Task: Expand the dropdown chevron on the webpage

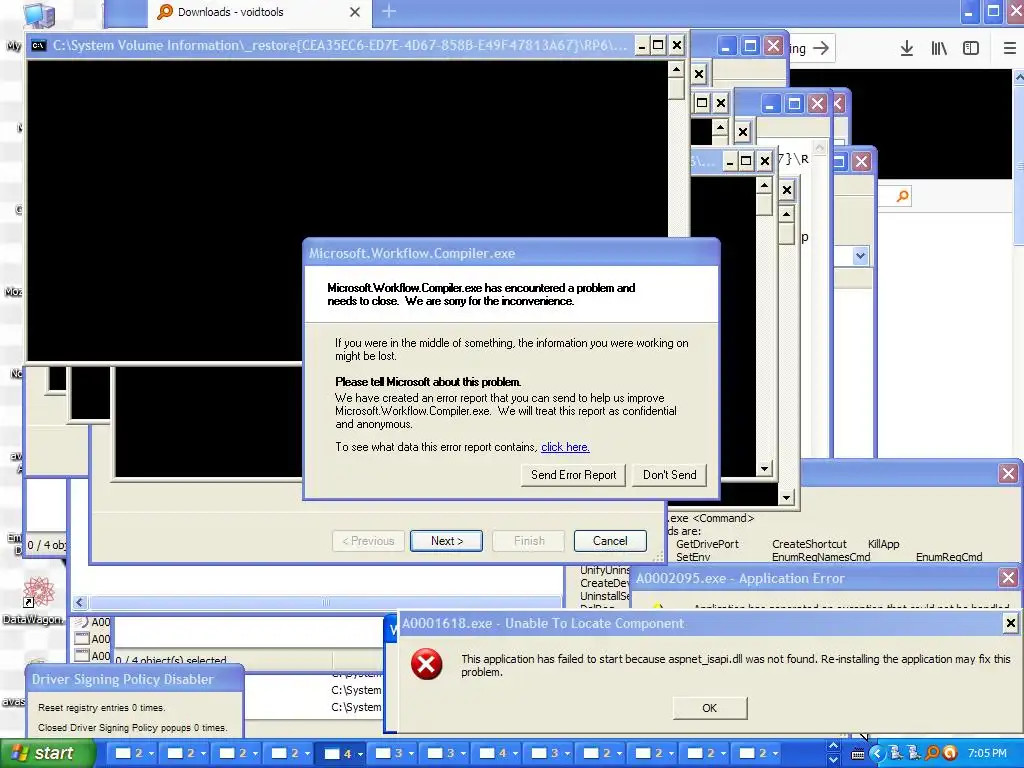Action: click(x=860, y=256)
